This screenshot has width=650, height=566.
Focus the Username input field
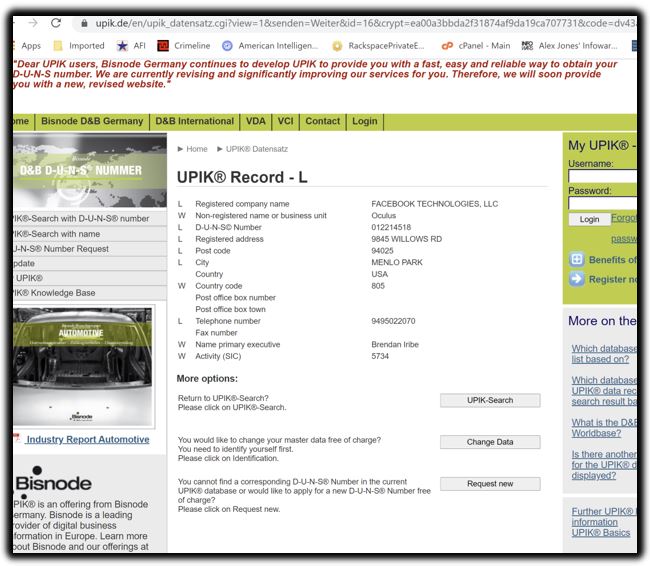coord(602,176)
